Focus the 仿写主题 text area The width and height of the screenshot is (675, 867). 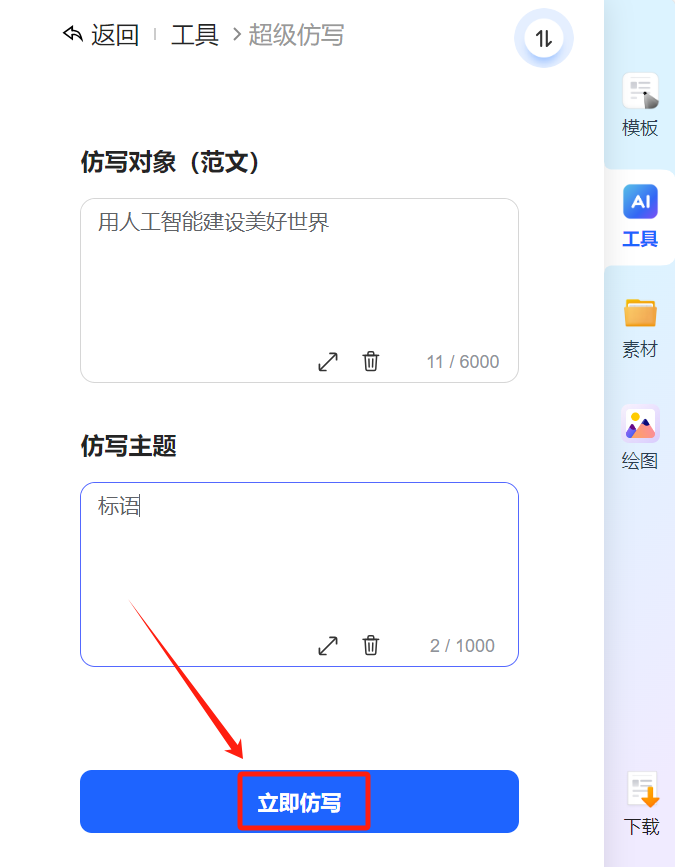click(299, 574)
